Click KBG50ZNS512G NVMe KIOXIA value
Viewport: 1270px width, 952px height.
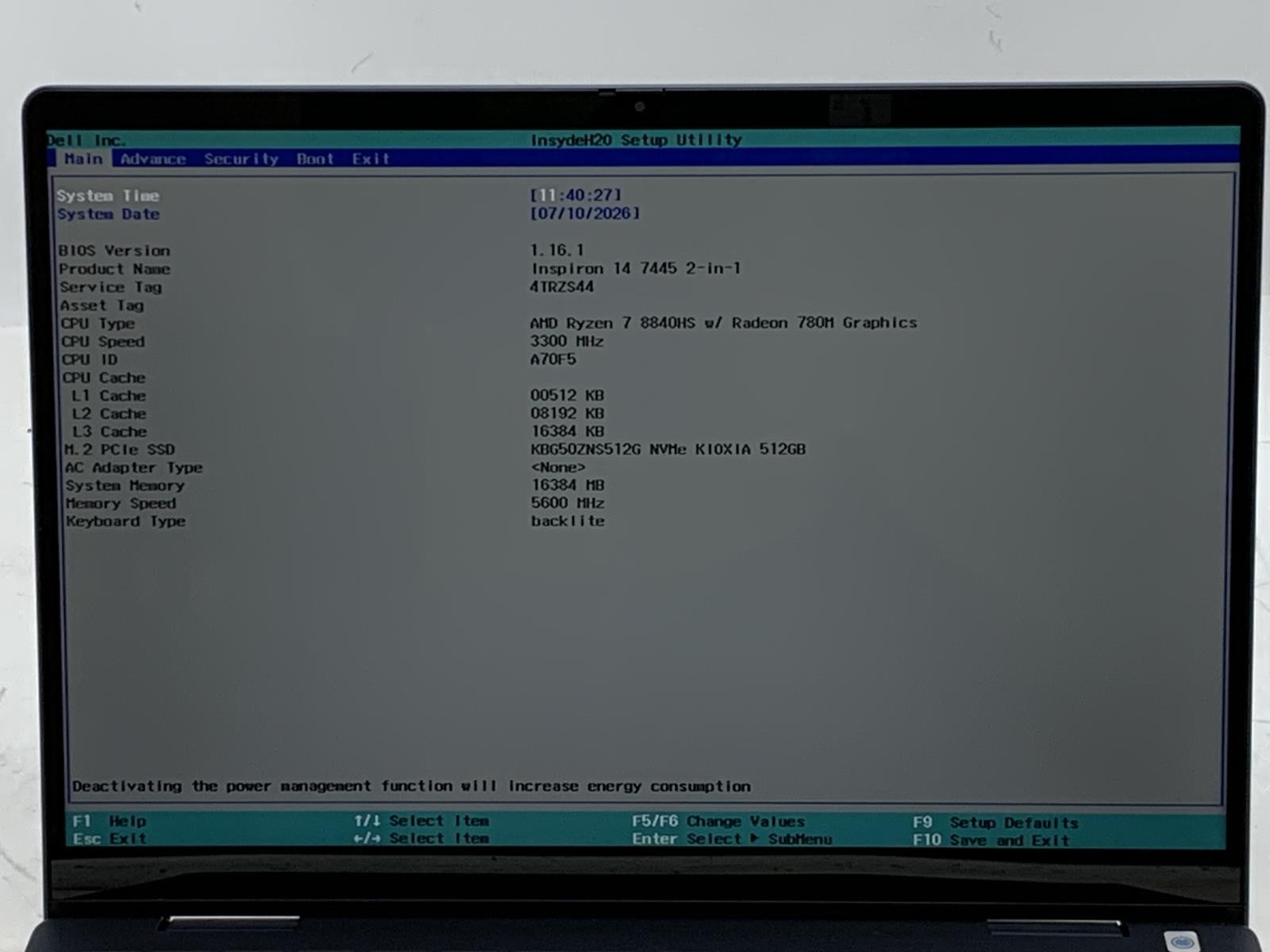tap(668, 449)
